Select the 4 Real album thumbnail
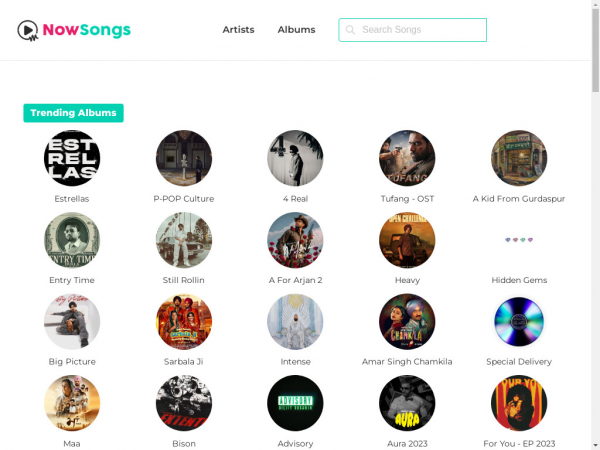 coord(295,158)
